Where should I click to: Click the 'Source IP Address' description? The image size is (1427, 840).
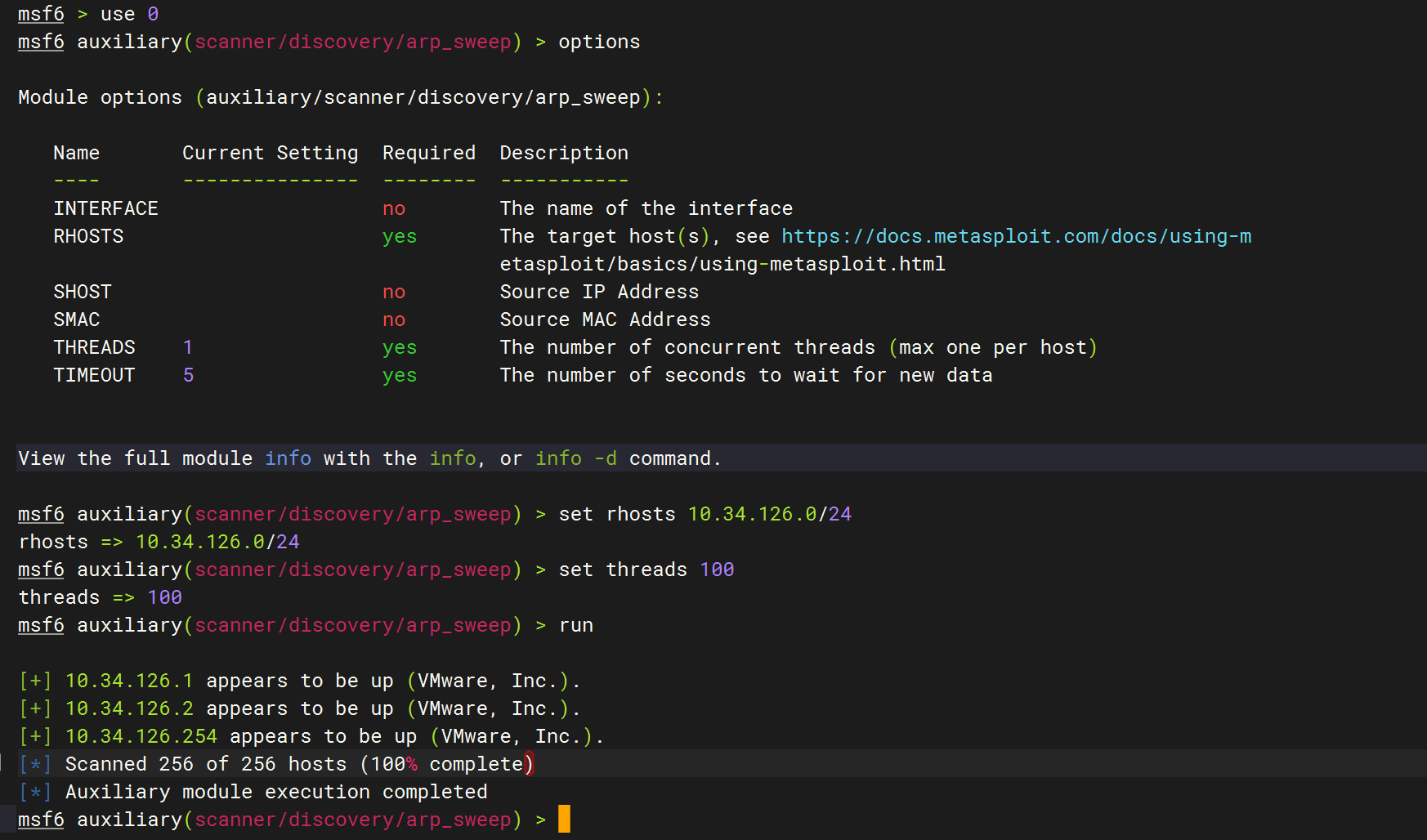pyautogui.click(x=599, y=292)
